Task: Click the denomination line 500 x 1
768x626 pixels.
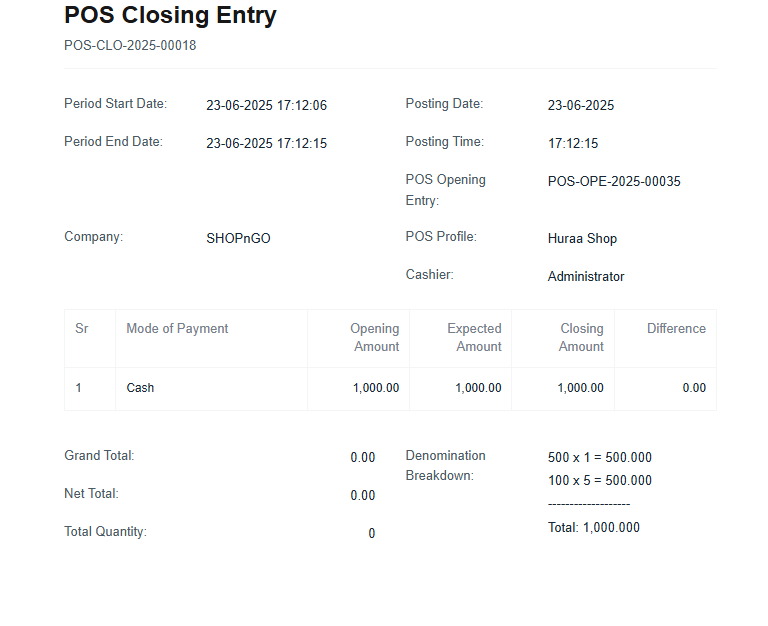Action: point(600,457)
